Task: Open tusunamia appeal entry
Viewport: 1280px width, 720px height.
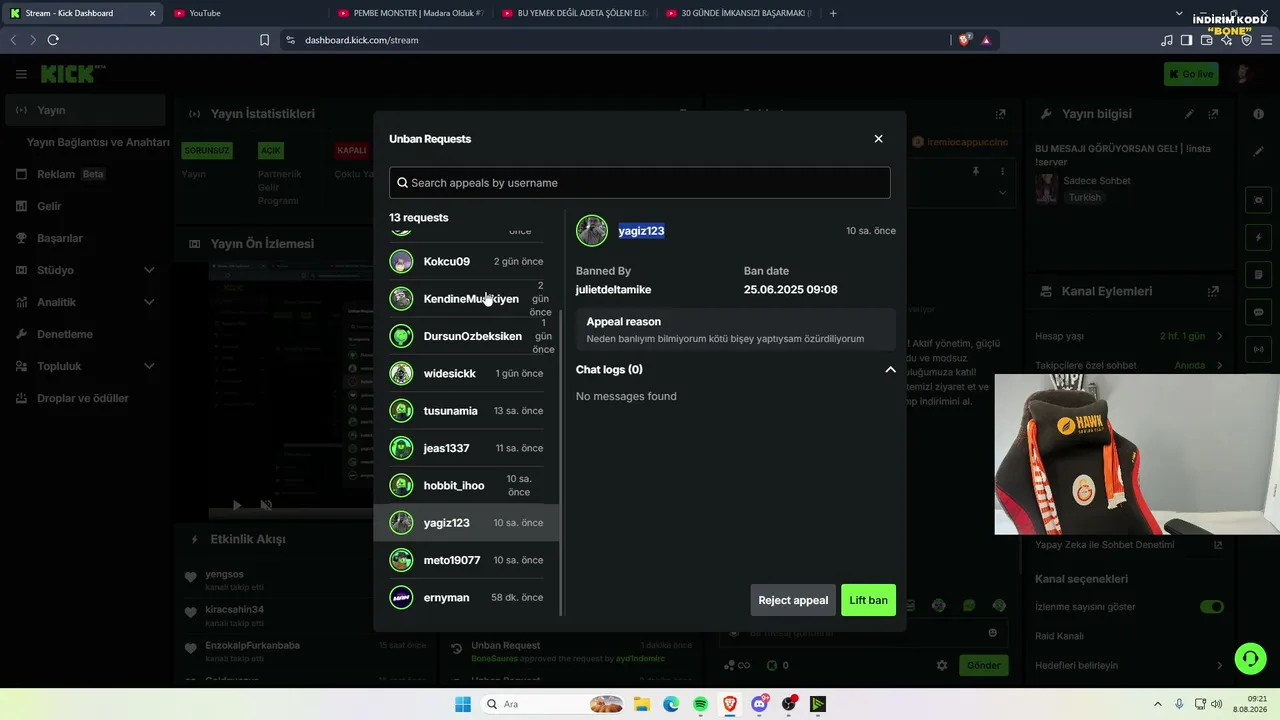Action: pos(466,411)
